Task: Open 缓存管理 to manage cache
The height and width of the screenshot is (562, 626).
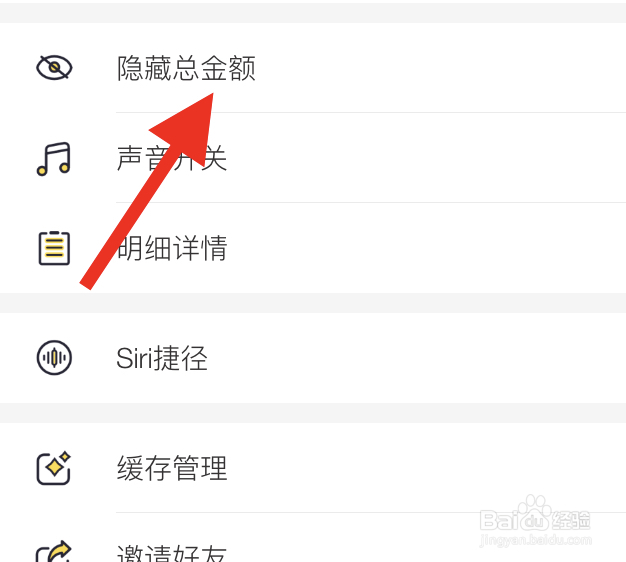Action: pos(313,468)
